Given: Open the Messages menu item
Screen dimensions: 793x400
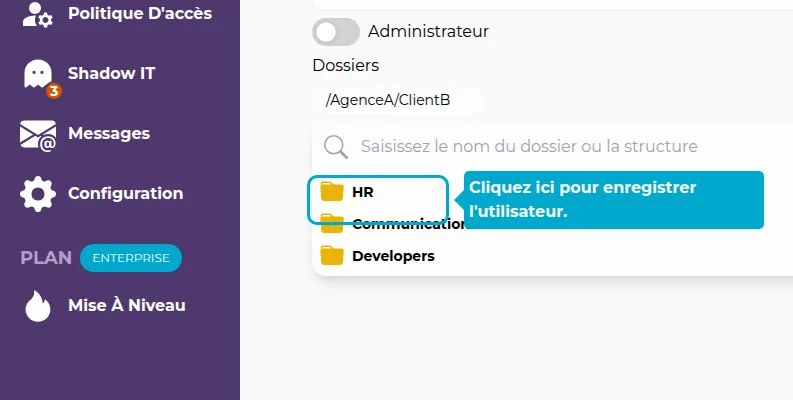Looking at the screenshot, I should coord(109,134).
